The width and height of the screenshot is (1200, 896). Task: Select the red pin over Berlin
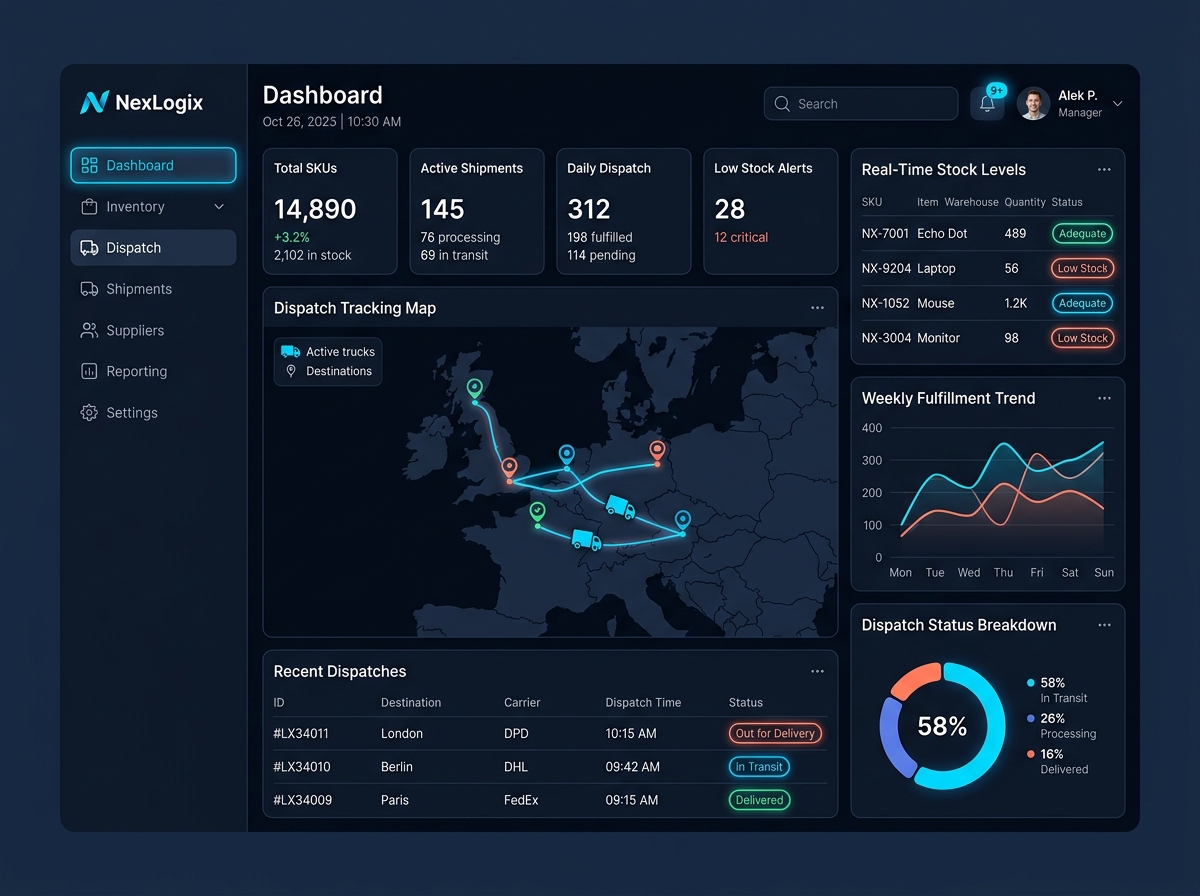tap(657, 450)
